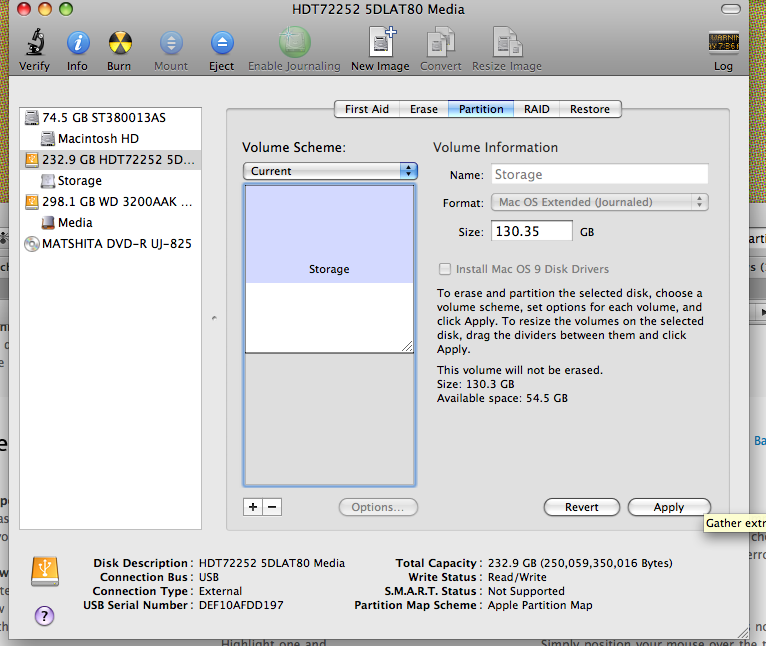Screen dimensions: 766x646
Task: Switch to the Erase tab
Action: point(423,109)
